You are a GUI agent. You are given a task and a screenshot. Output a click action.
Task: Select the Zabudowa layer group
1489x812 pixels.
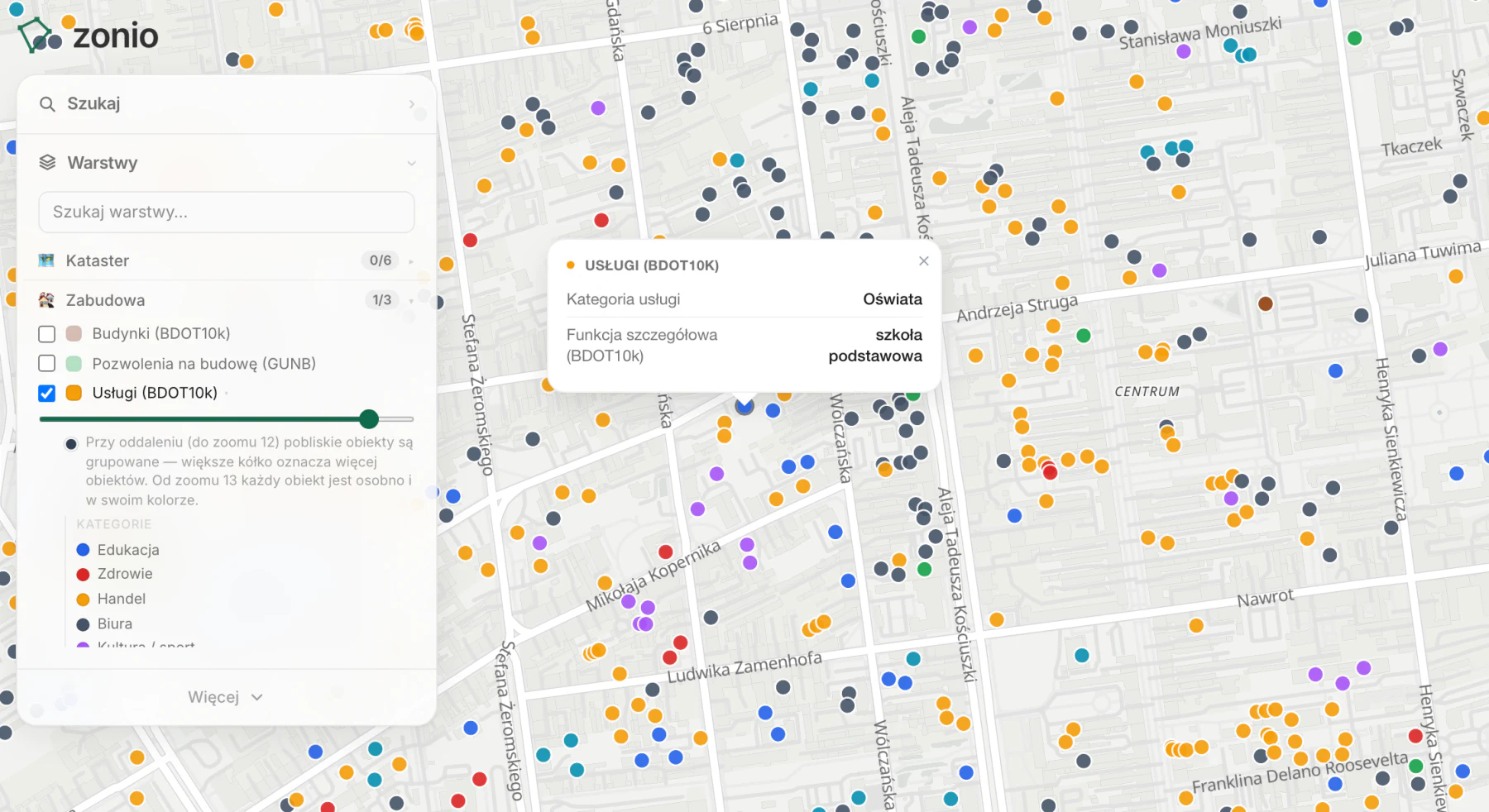pyautogui.click(x=227, y=300)
